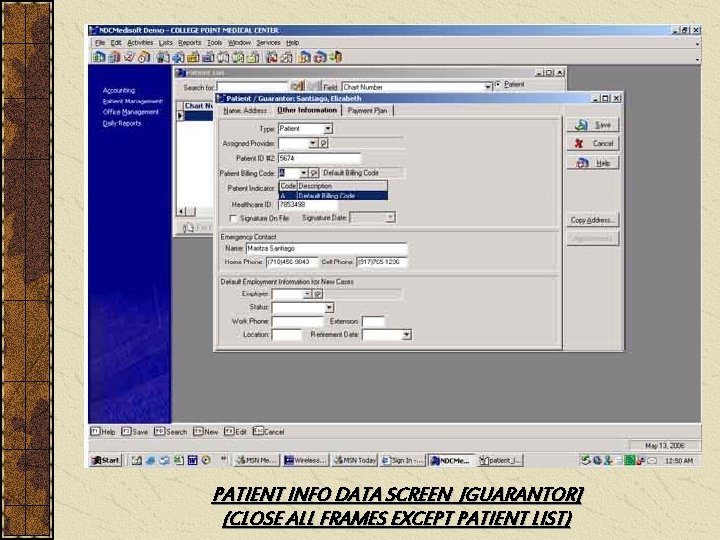Click Extension input field
Viewport: 720px width, 540px height.
coord(373,321)
